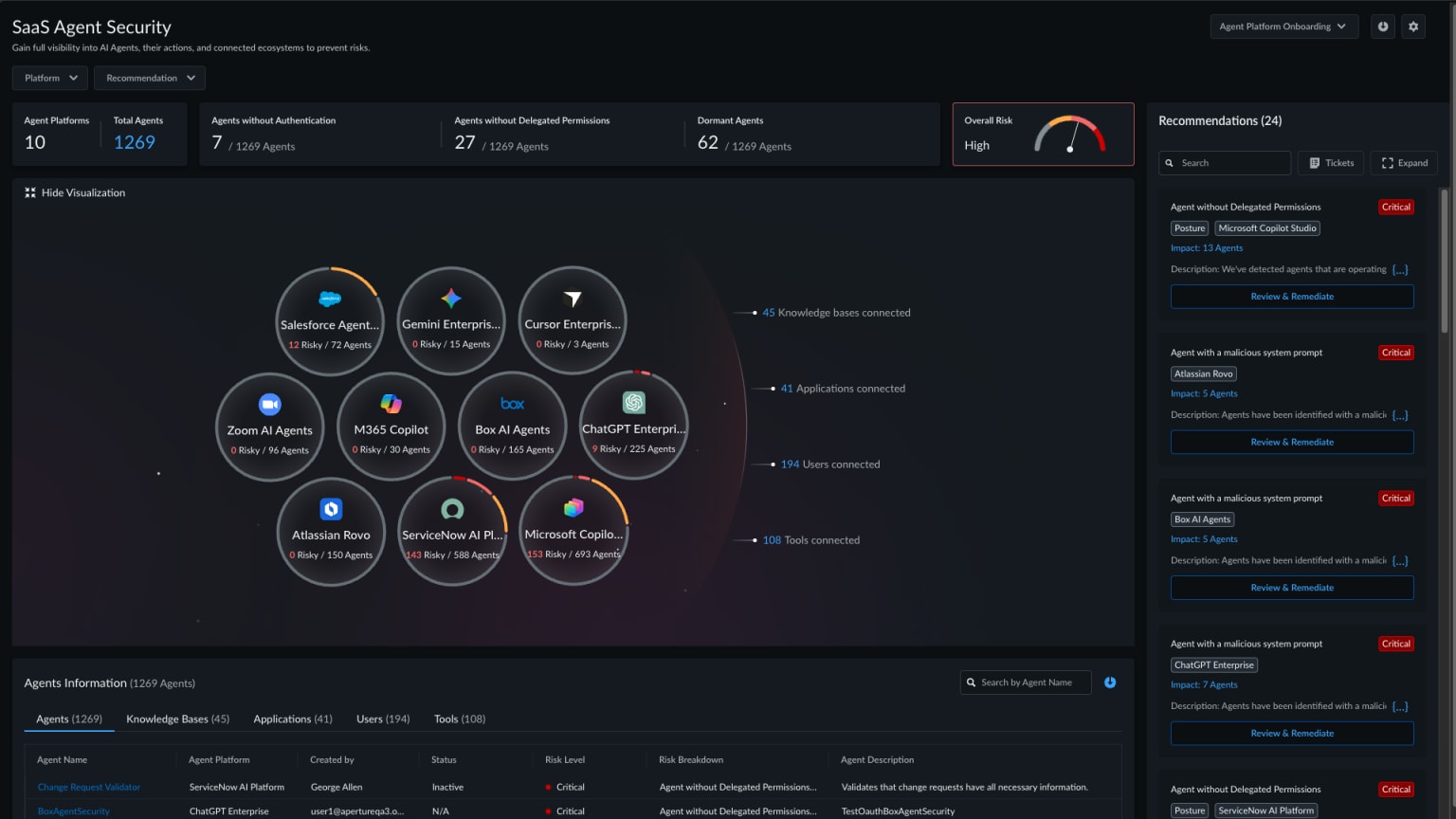The image size is (1456, 819).
Task: Review & Remediate the ChatGPT Enterprise issue
Action: tap(1292, 733)
